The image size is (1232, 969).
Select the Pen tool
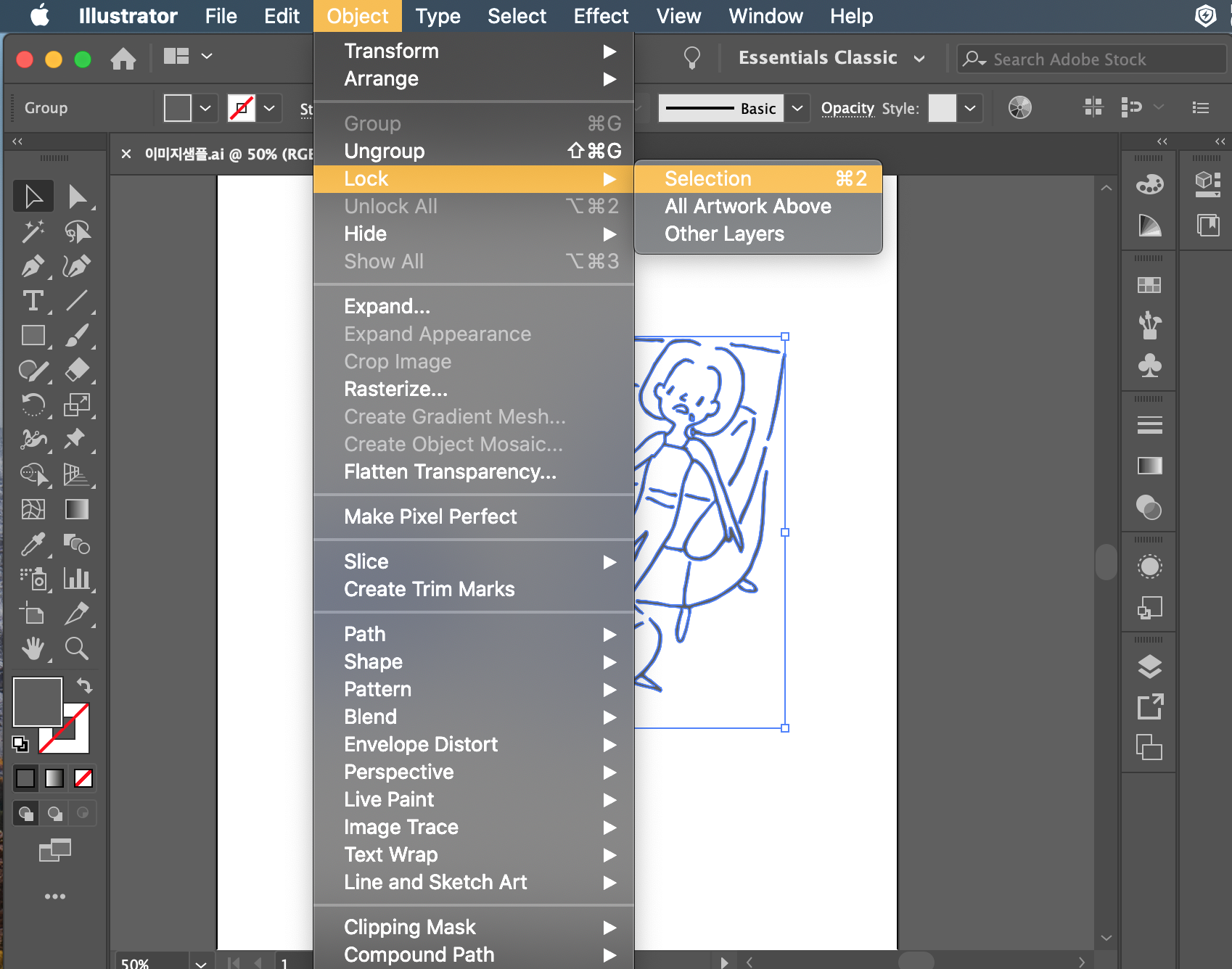pos(33,266)
